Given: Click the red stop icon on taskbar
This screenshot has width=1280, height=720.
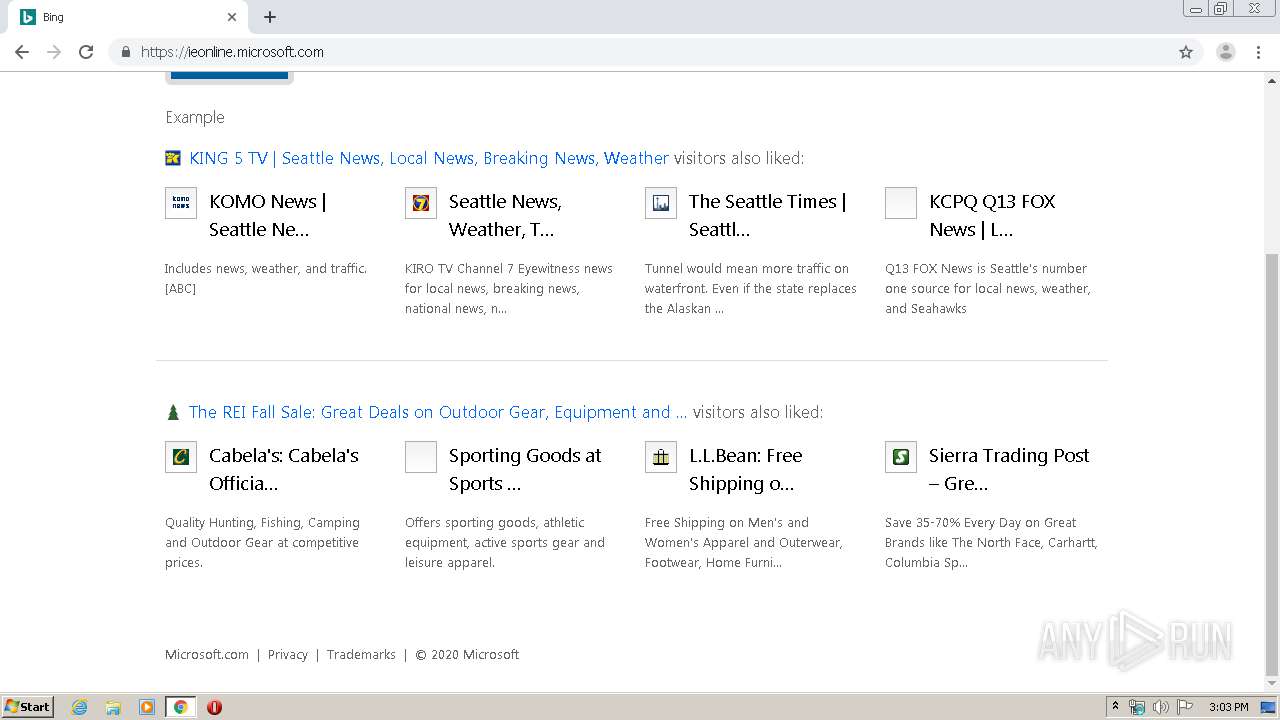Looking at the screenshot, I should coord(214,707).
